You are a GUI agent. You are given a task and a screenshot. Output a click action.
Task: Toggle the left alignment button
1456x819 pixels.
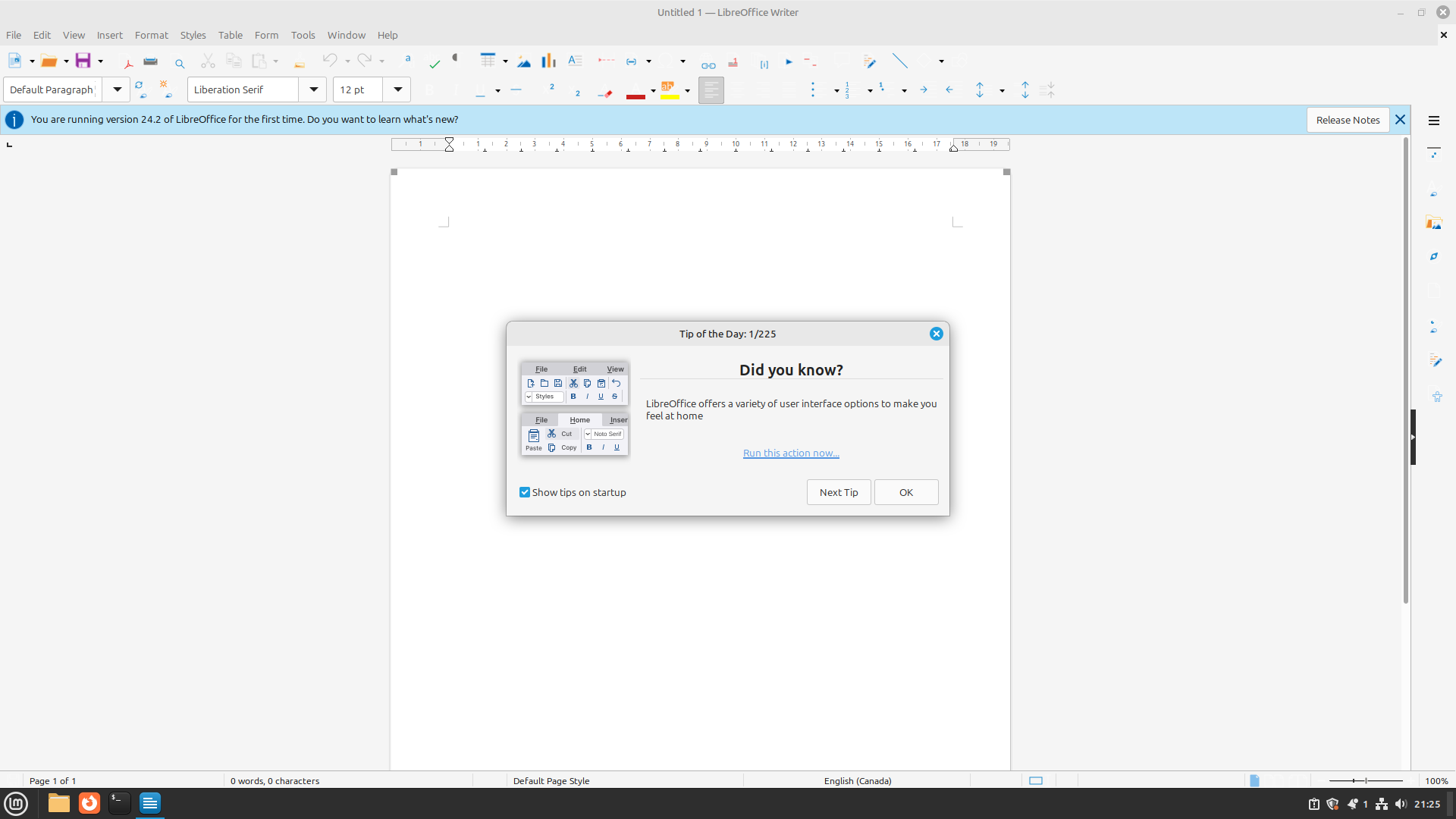711,90
